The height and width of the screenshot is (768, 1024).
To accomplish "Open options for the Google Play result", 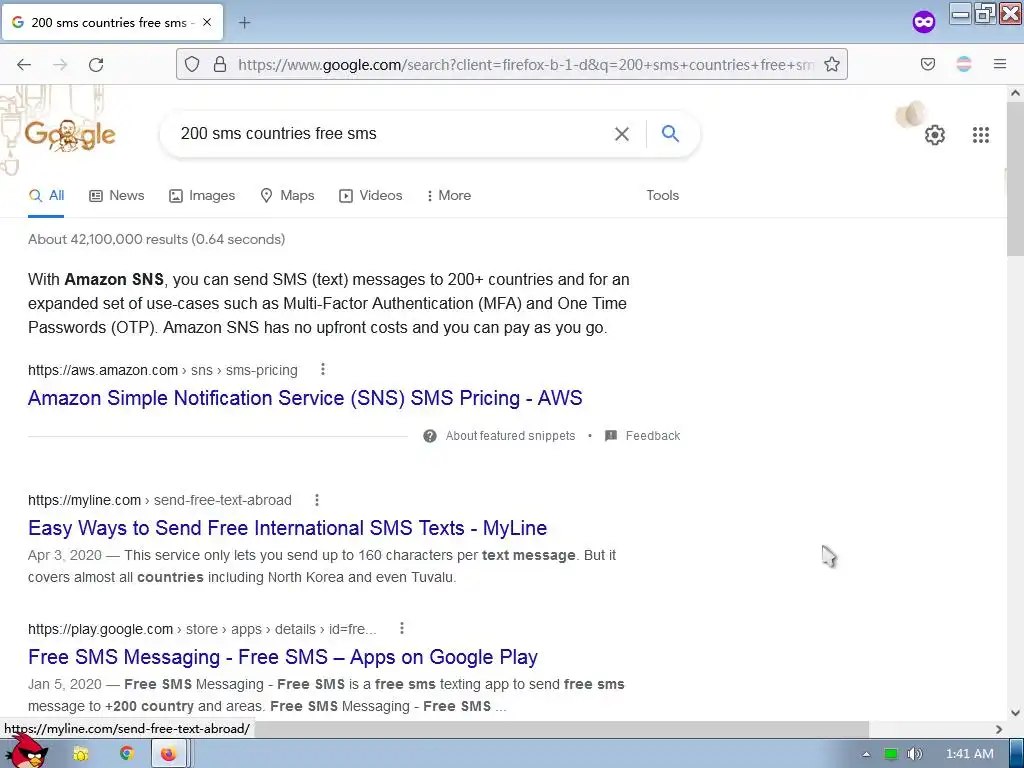I will [402, 628].
